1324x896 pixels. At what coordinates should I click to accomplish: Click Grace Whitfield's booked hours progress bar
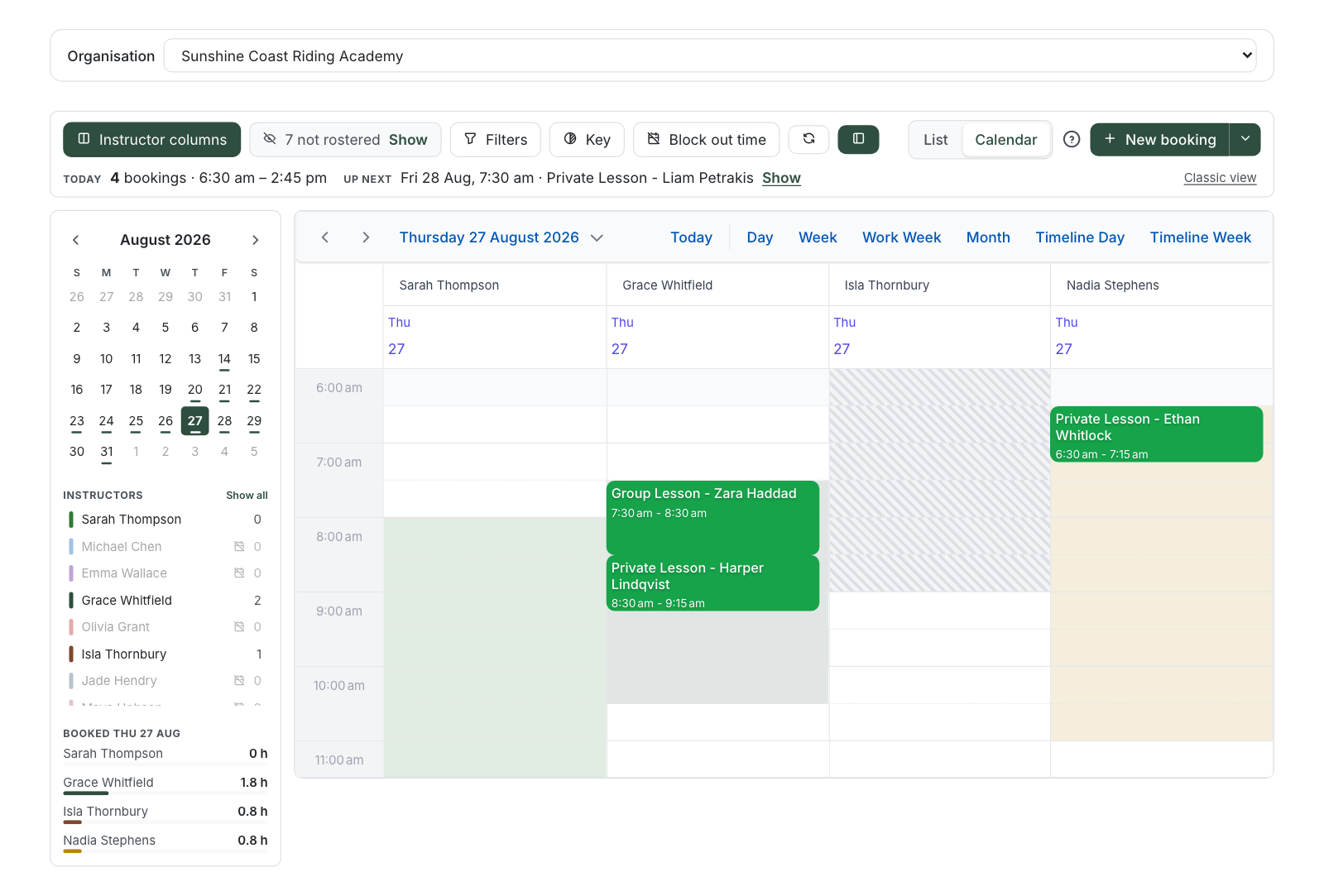point(165,793)
